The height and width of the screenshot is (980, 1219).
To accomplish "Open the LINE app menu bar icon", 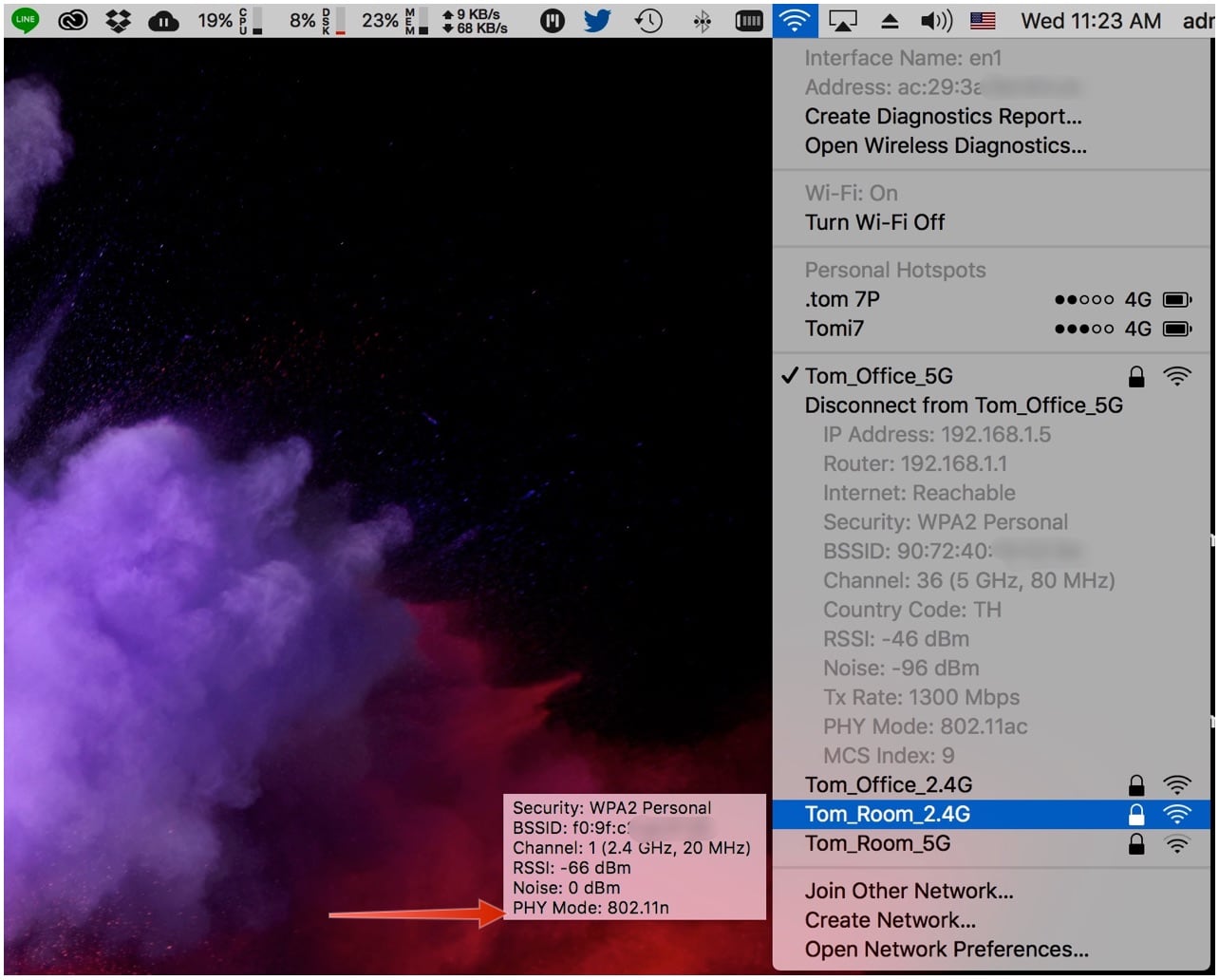I will click(x=25, y=19).
